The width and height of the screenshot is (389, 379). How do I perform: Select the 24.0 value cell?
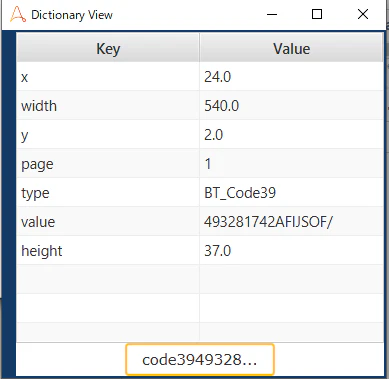291,77
